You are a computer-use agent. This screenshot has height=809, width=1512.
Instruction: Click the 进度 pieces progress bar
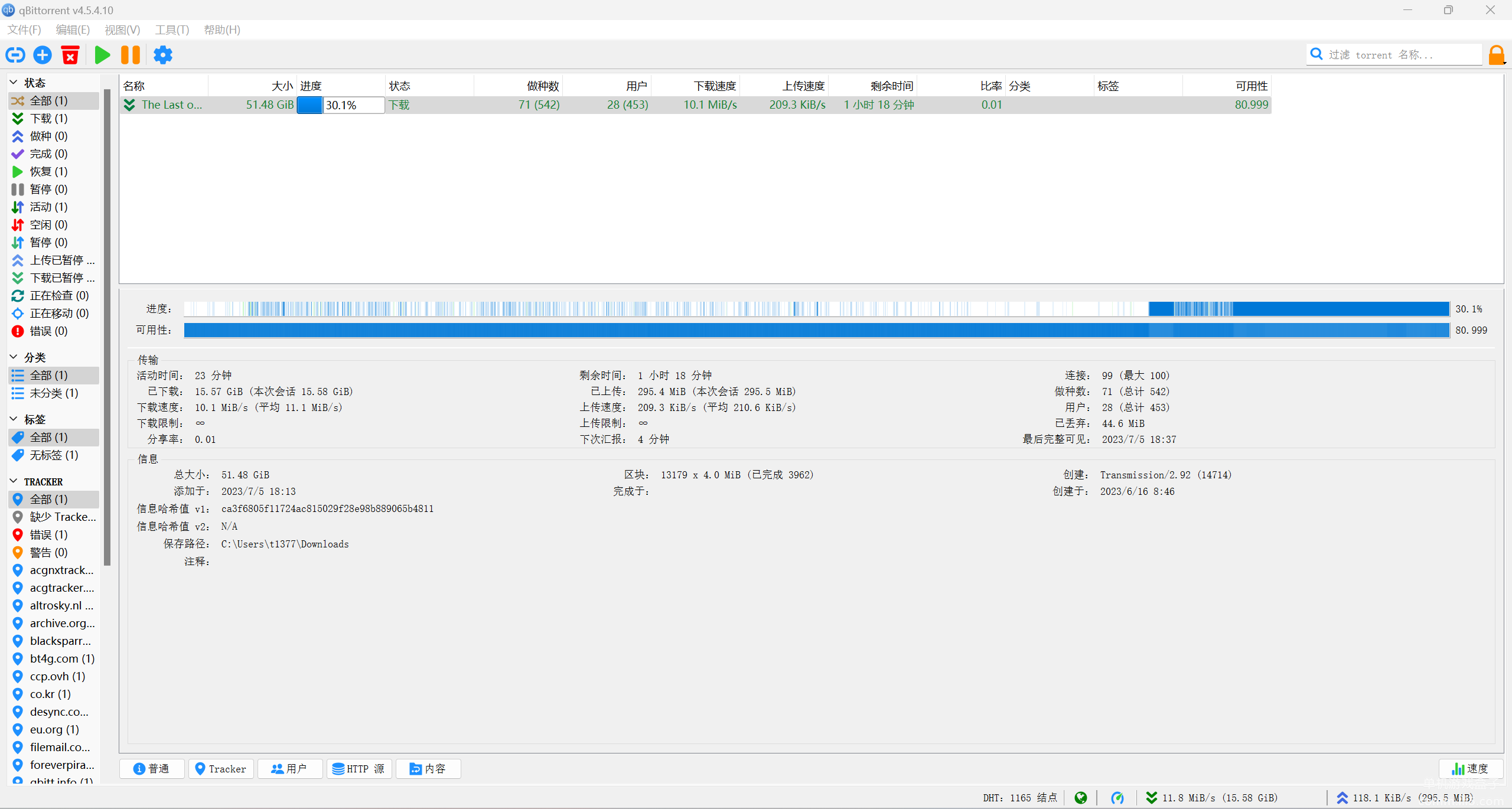pos(816,309)
